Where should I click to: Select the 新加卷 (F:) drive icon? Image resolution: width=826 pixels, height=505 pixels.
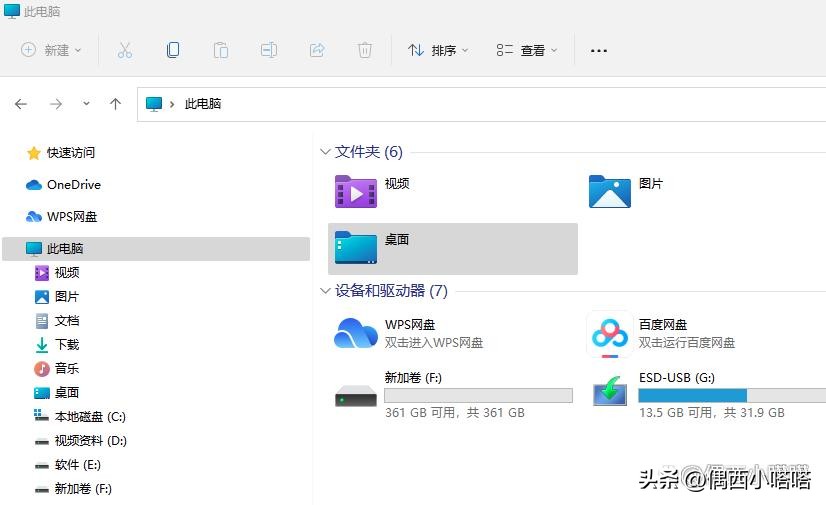(x=356, y=396)
